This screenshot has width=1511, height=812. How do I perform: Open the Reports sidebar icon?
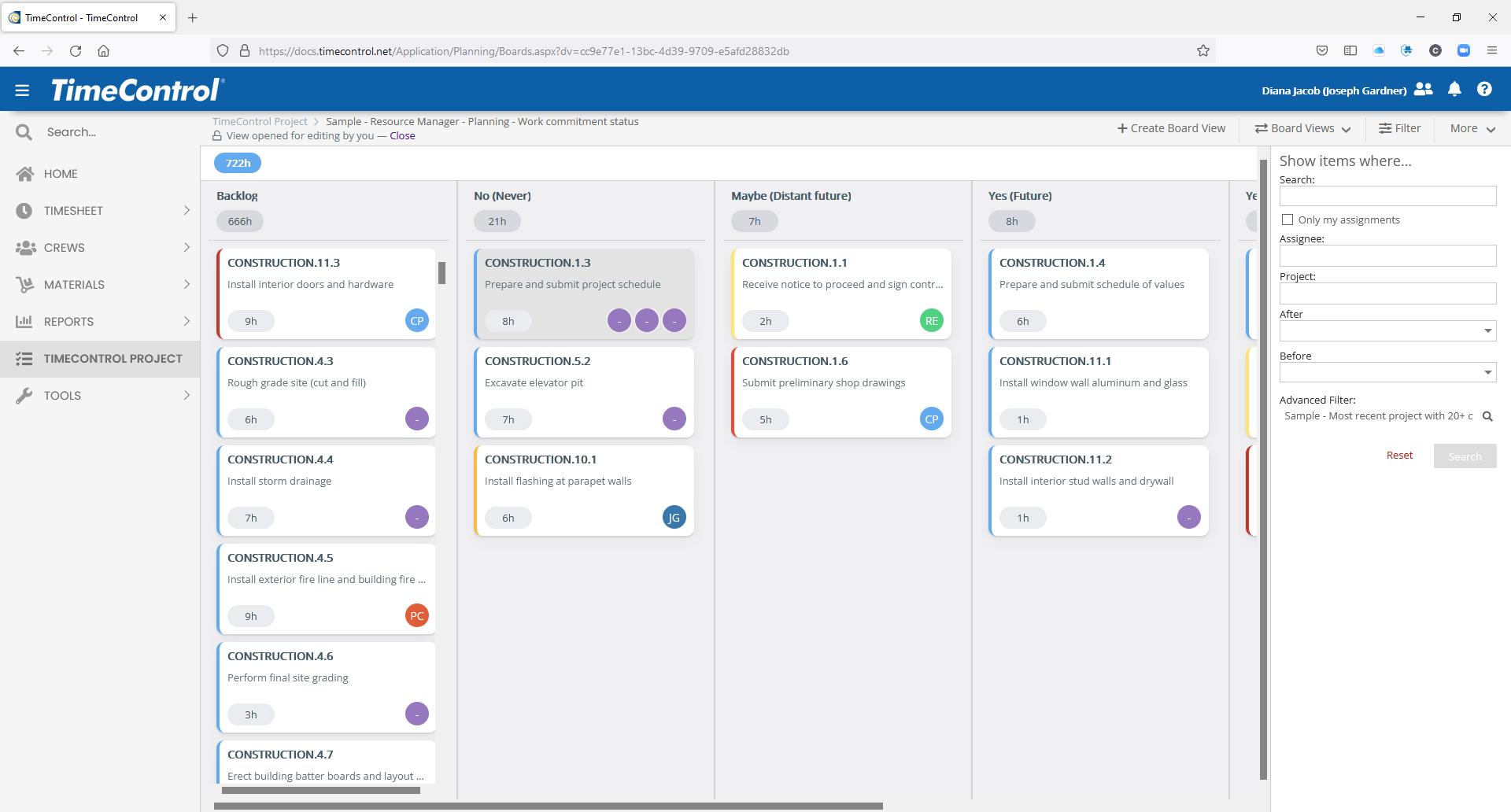point(24,321)
